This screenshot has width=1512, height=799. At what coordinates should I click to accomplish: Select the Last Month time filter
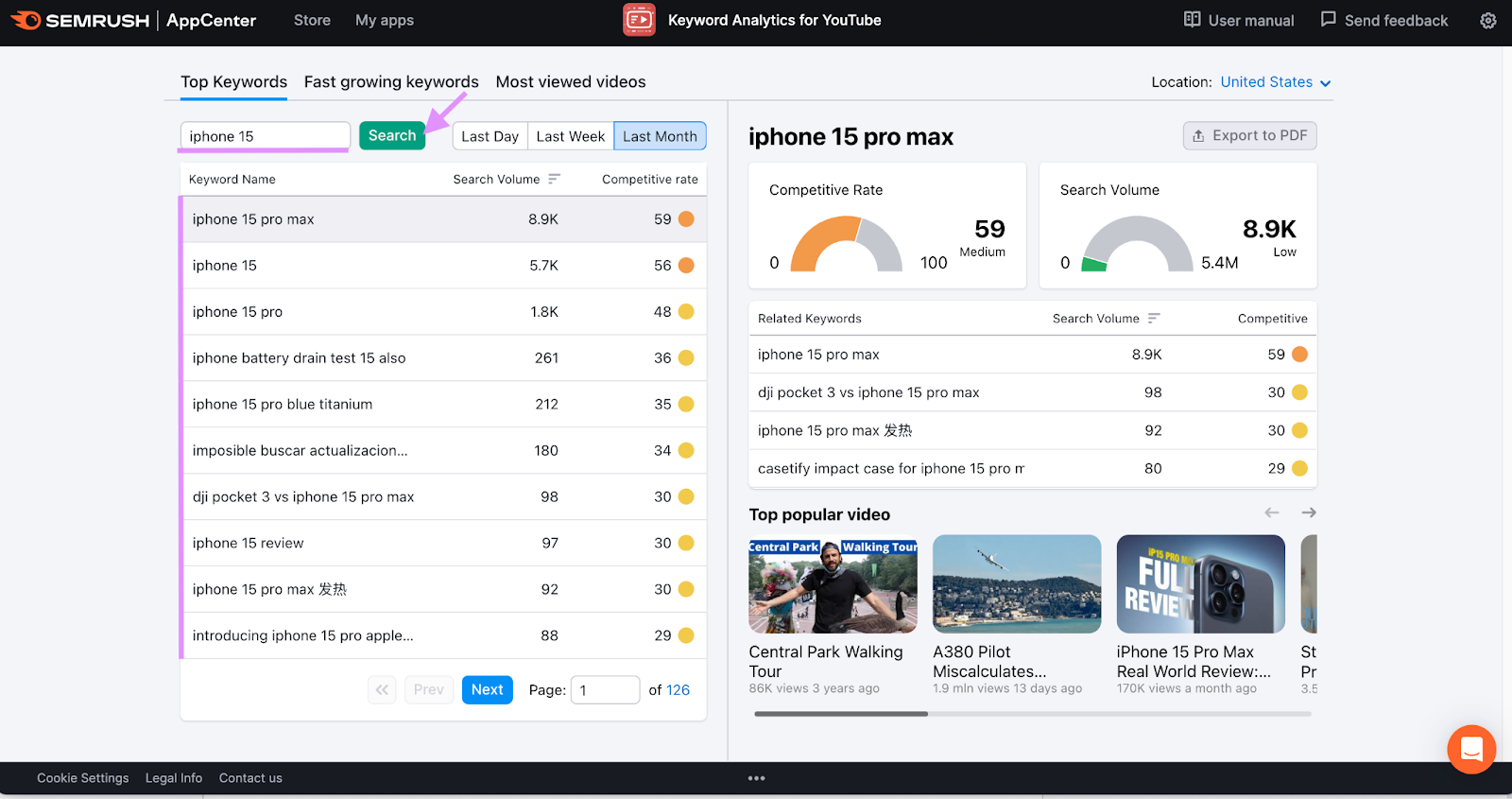point(660,136)
